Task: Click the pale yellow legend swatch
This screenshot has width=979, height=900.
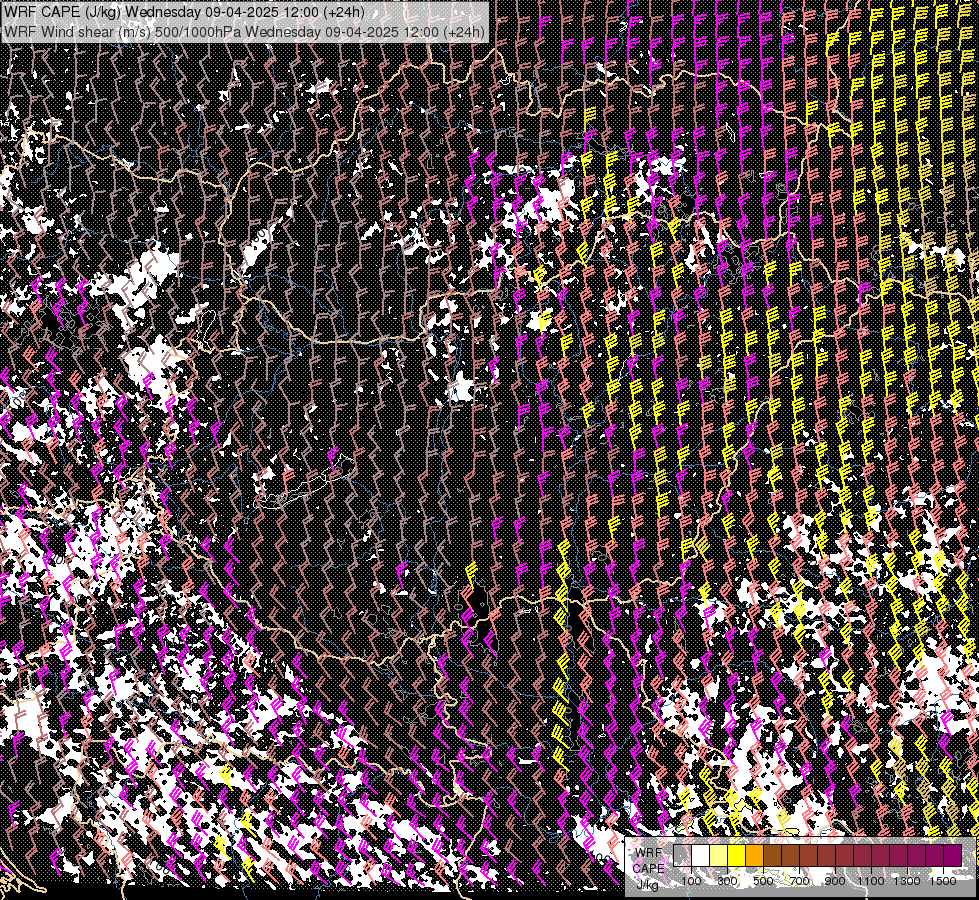Action: [x=719, y=855]
